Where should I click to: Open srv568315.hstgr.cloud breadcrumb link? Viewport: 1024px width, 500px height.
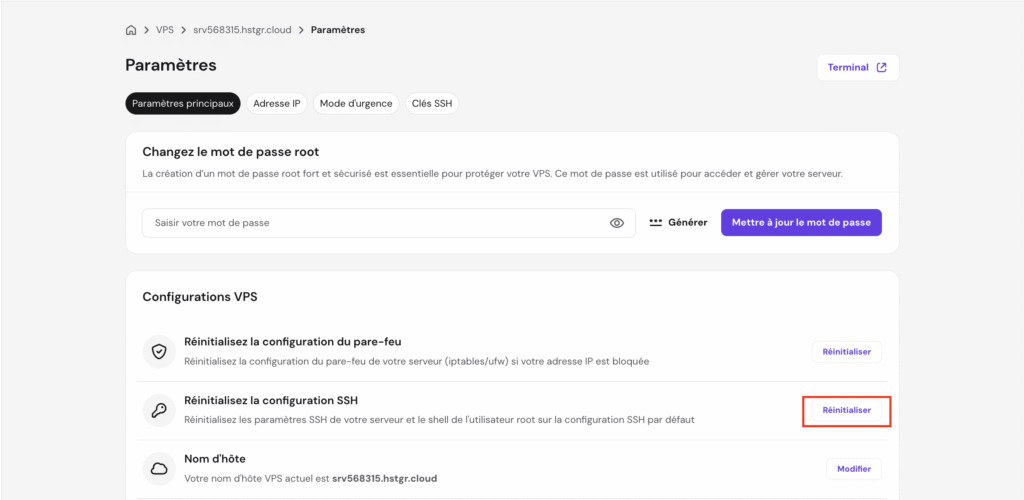tap(242, 30)
